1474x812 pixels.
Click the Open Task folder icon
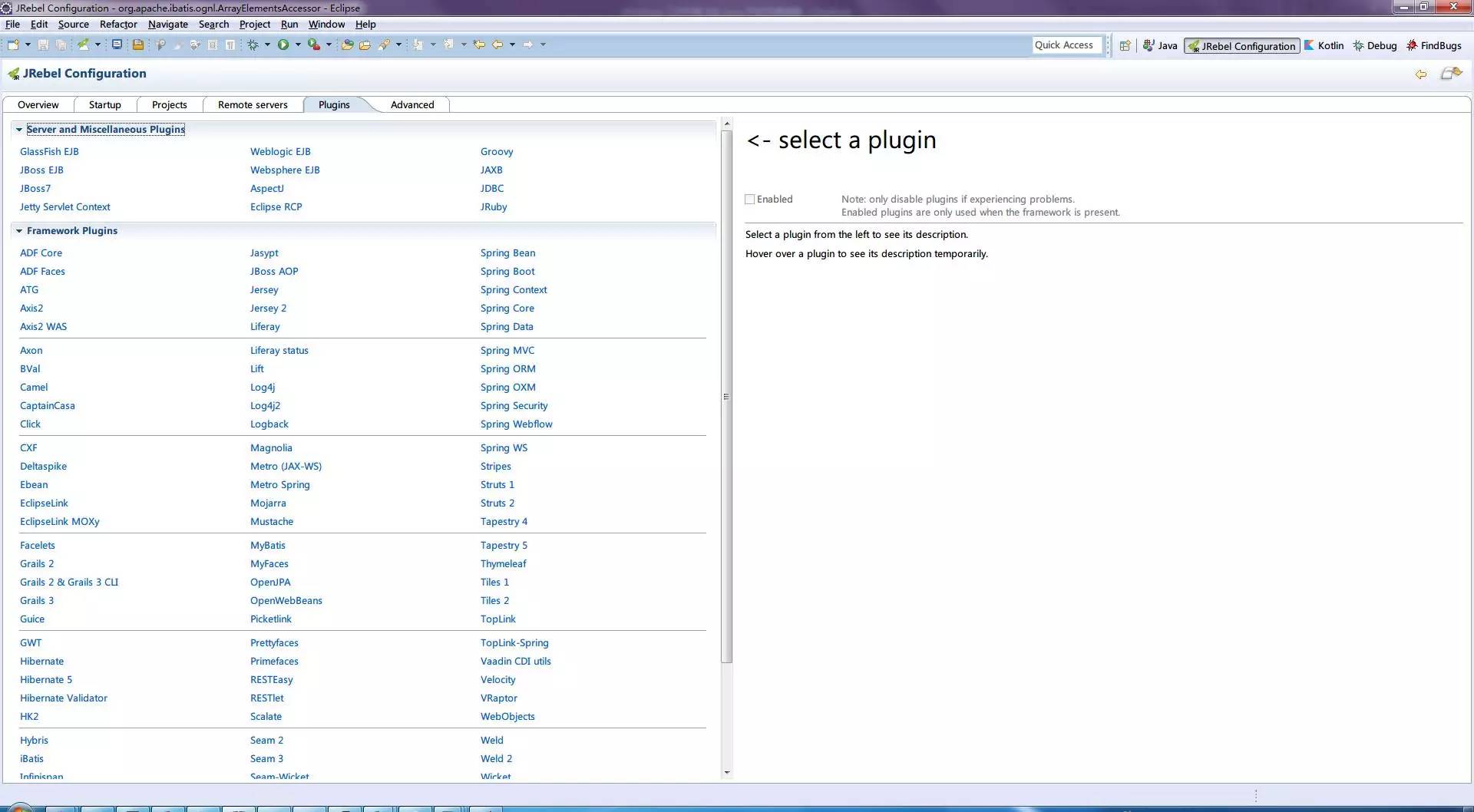tap(365, 45)
